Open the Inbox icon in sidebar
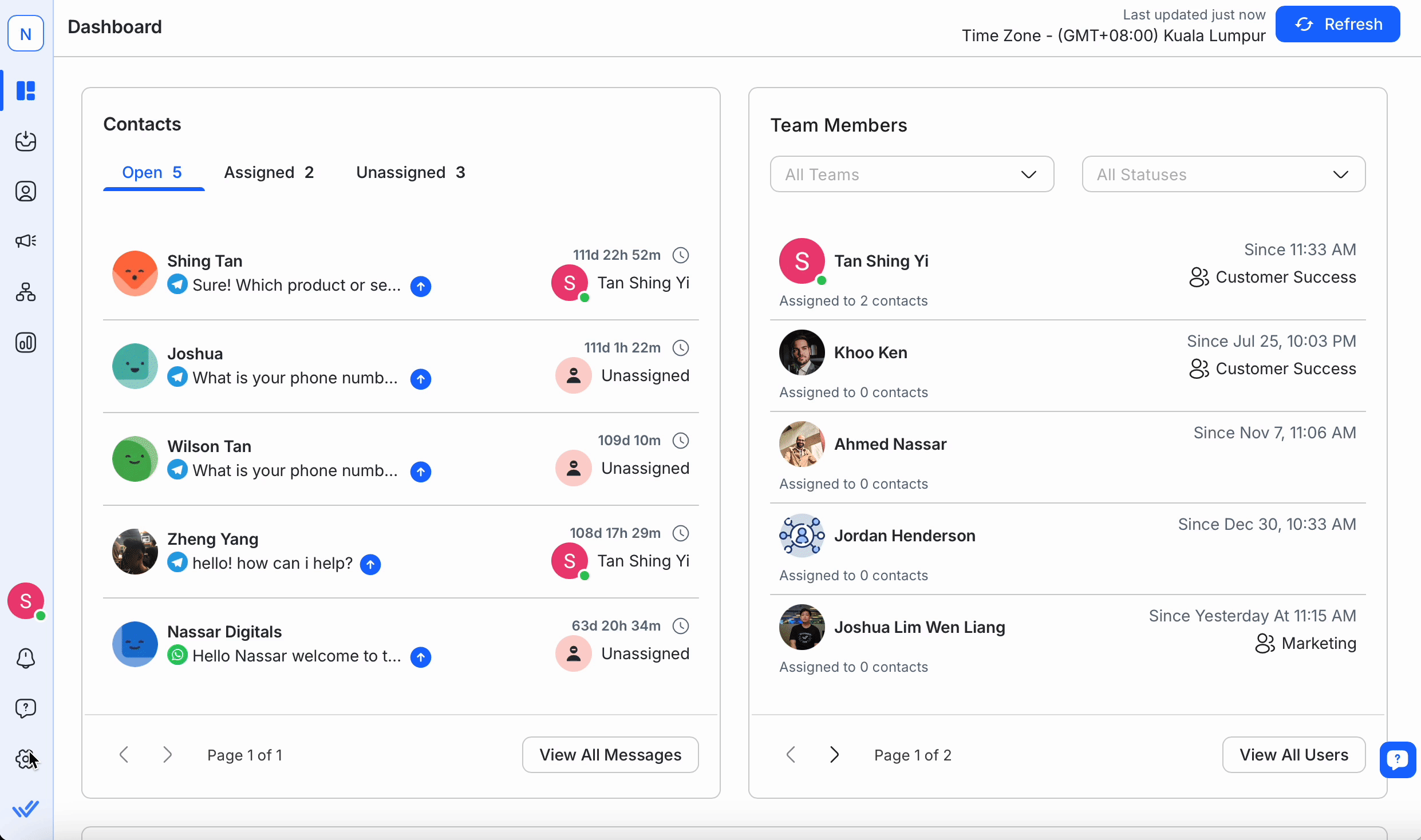The height and width of the screenshot is (840, 1421). (26, 141)
